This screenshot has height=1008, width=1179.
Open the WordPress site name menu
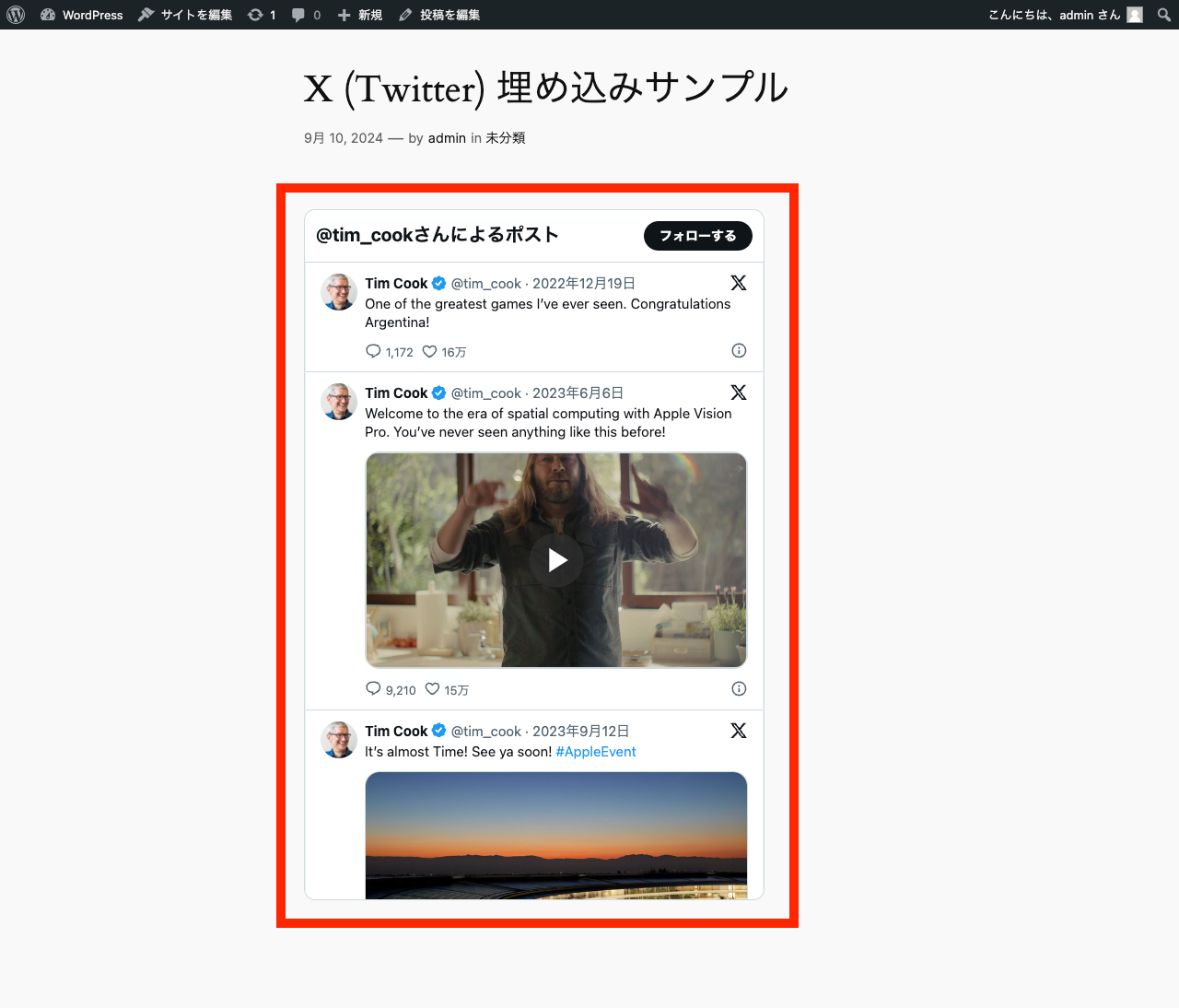(x=82, y=15)
